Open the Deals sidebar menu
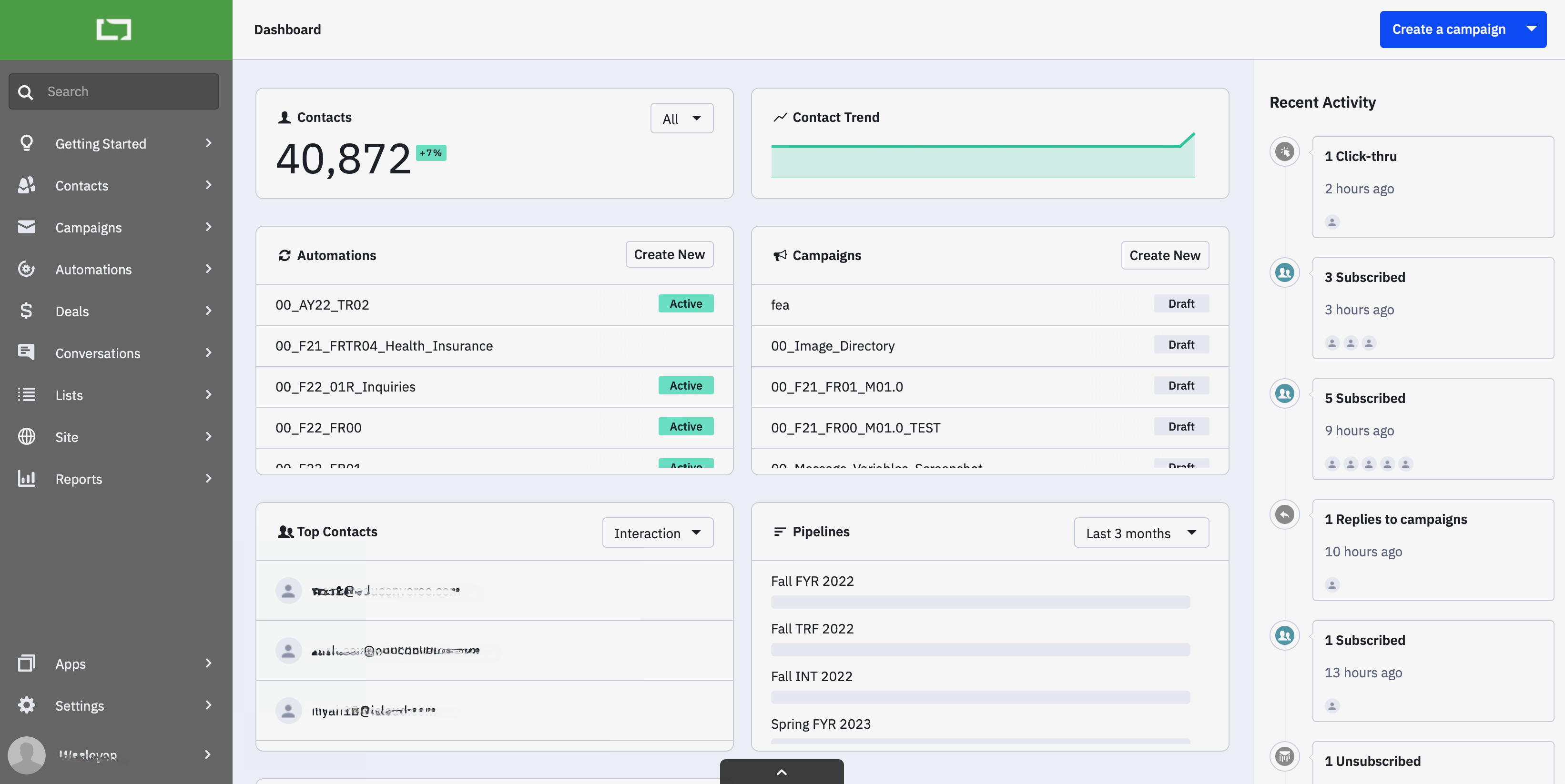1565x784 pixels. coord(116,311)
